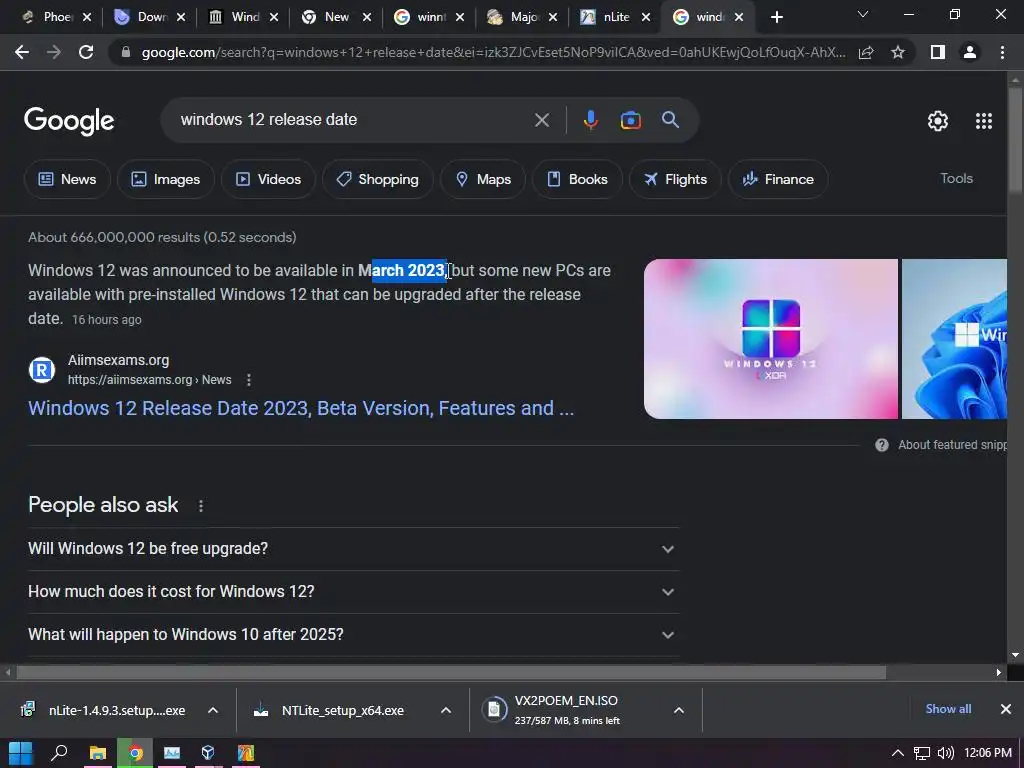Open Google quick settings gear
1024x768 pixels.
[x=938, y=121]
